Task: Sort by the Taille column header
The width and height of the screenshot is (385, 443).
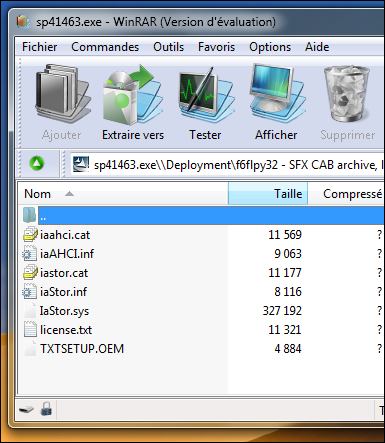Action: click(x=268, y=194)
